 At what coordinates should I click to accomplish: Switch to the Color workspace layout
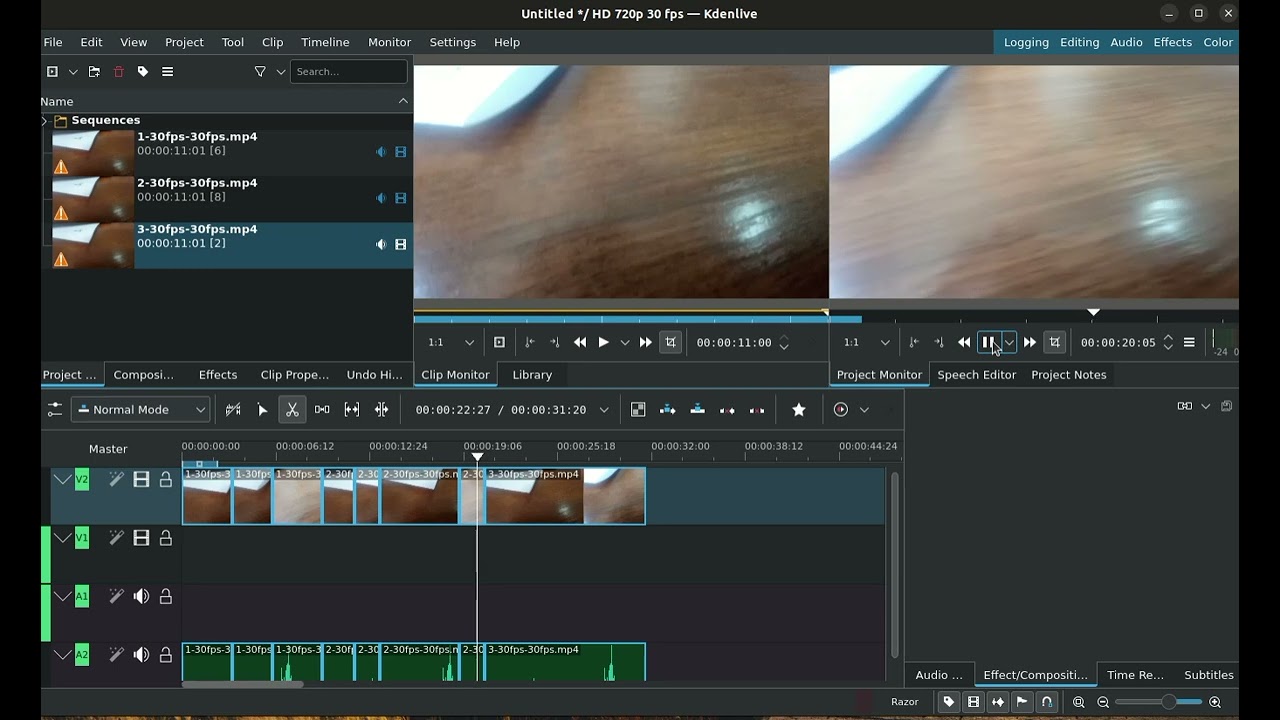tap(1217, 42)
